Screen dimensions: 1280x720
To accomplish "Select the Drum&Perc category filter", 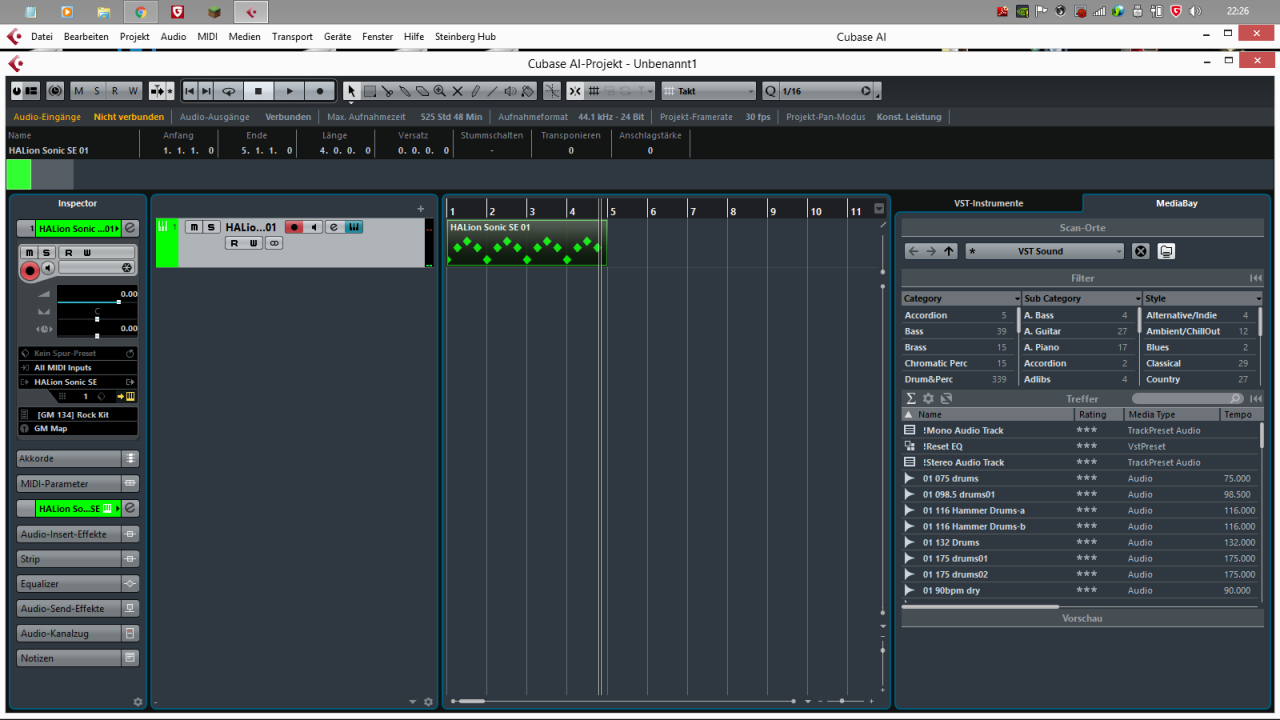I will pyautogui.click(x=960, y=379).
